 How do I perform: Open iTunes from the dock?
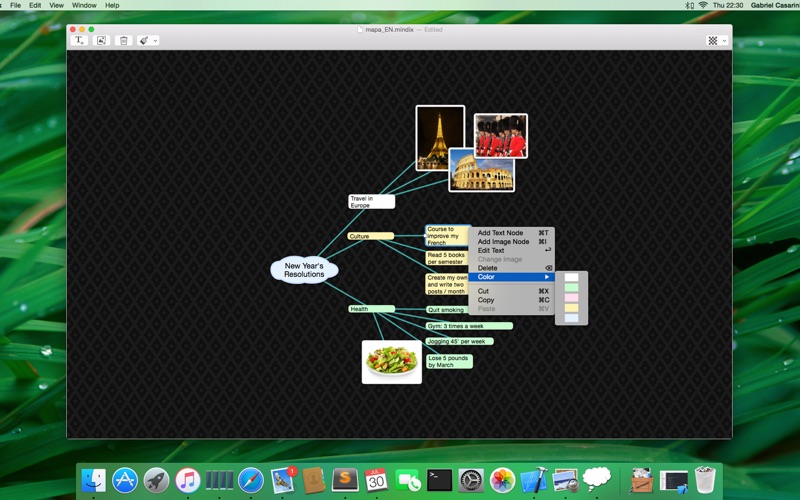188,481
